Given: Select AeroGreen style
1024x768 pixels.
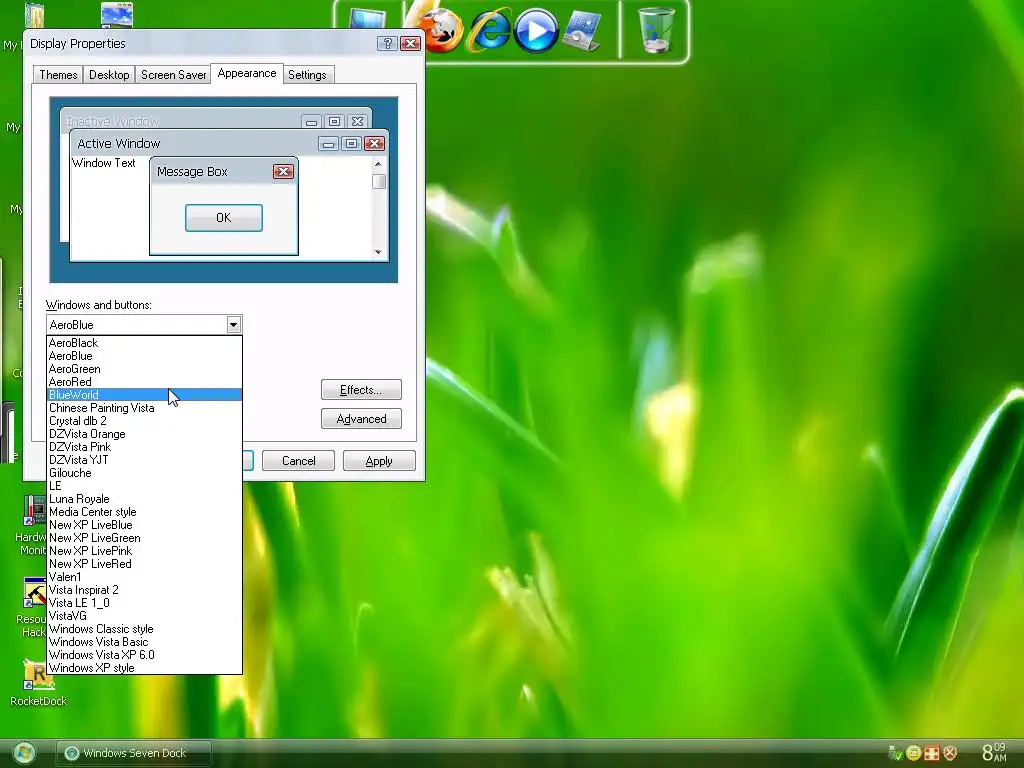Looking at the screenshot, I should (x=144, y=369).
